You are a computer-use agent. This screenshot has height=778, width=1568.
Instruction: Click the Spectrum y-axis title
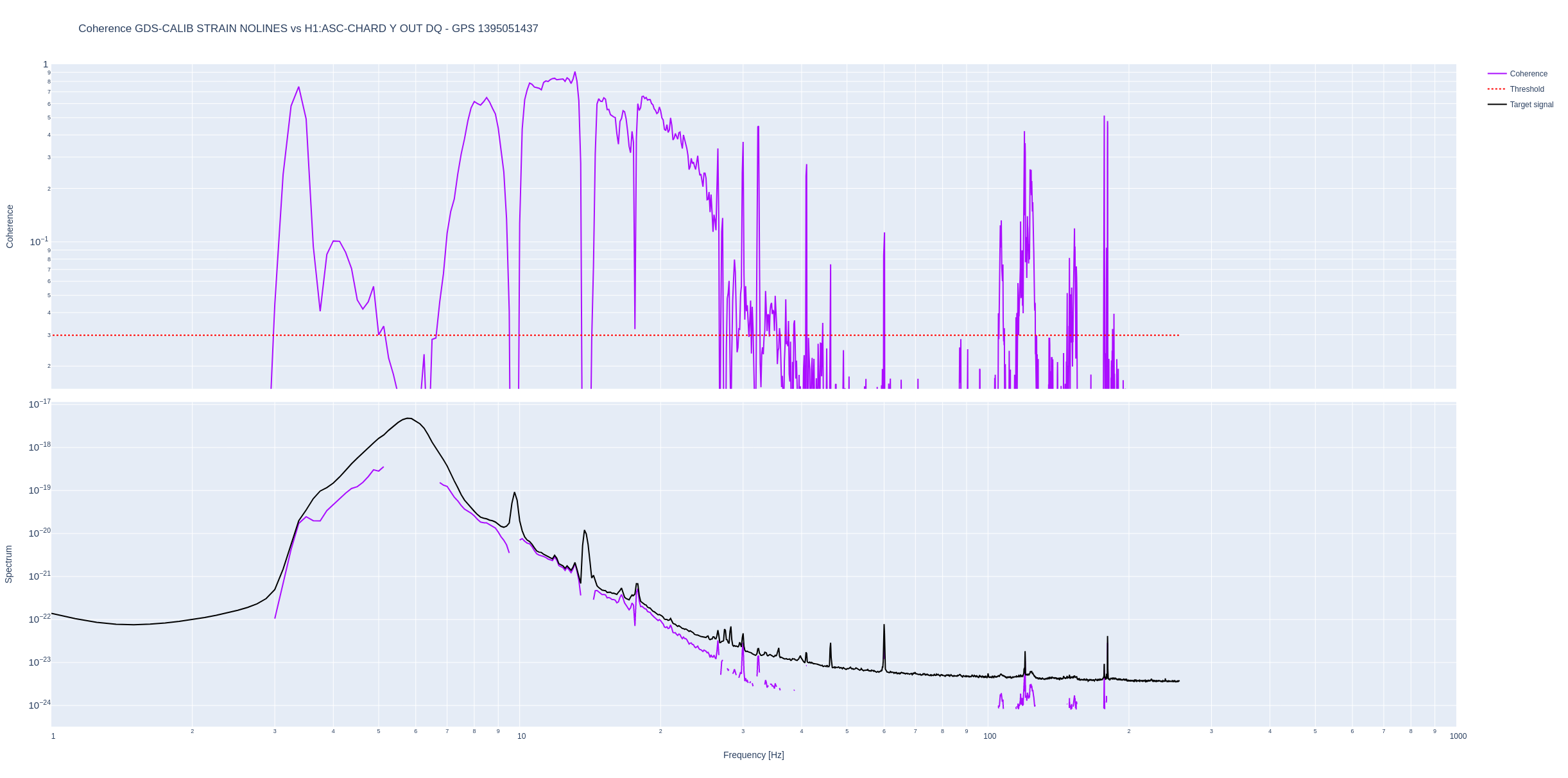(x=9, y=564)
